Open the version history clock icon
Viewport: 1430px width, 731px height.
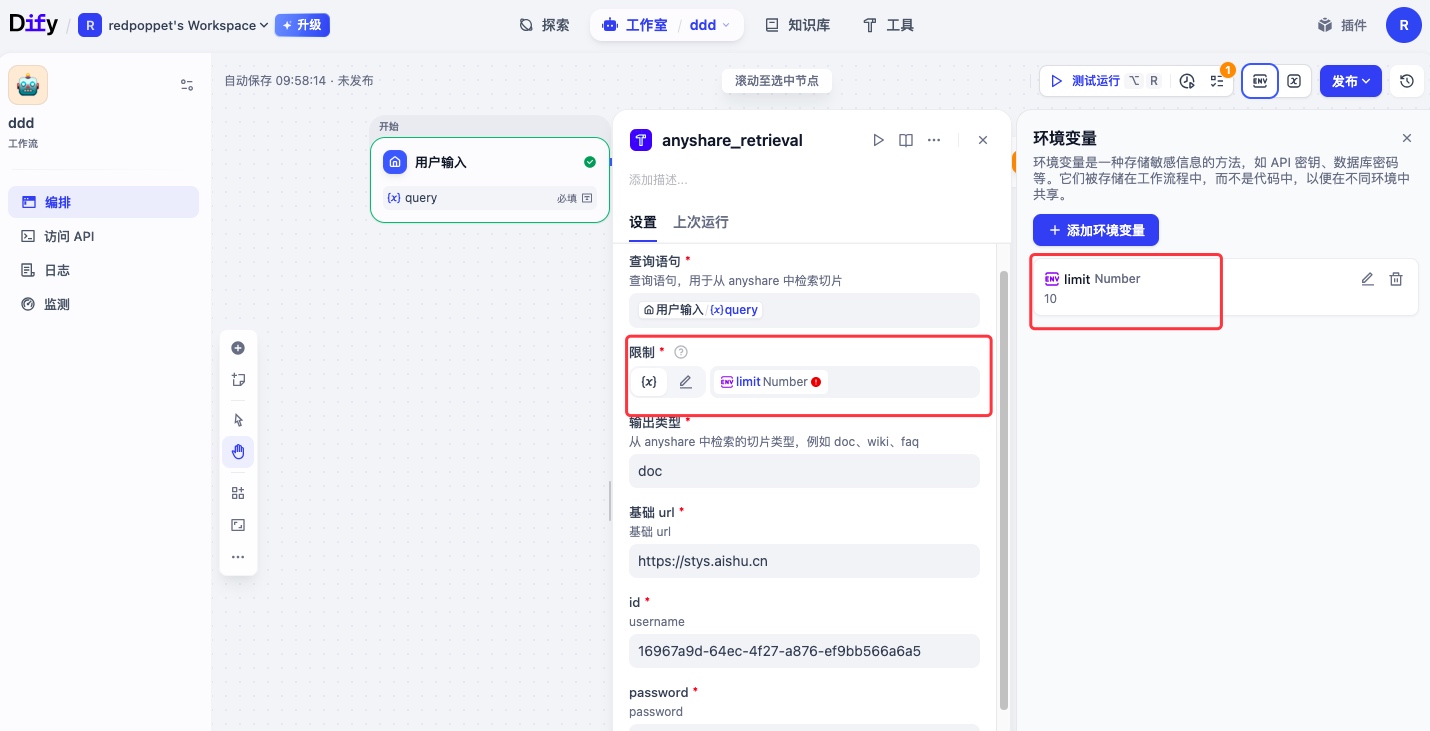[1407, 81]
